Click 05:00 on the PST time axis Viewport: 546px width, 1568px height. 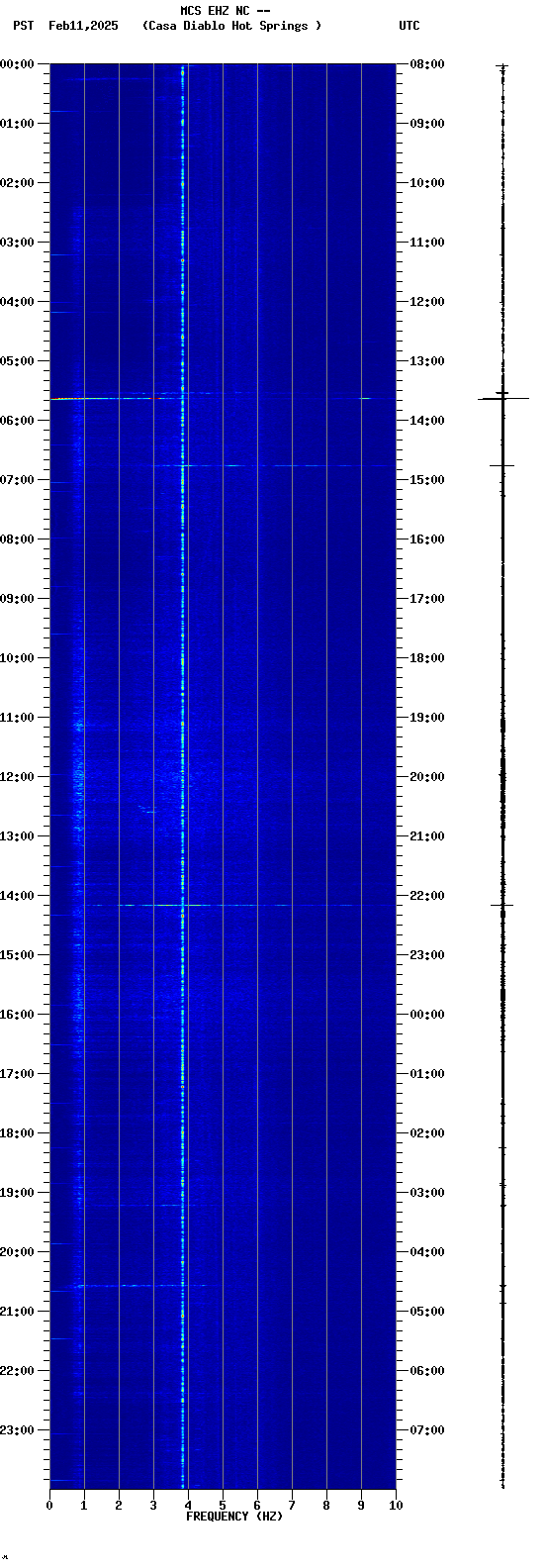[18, 361]
